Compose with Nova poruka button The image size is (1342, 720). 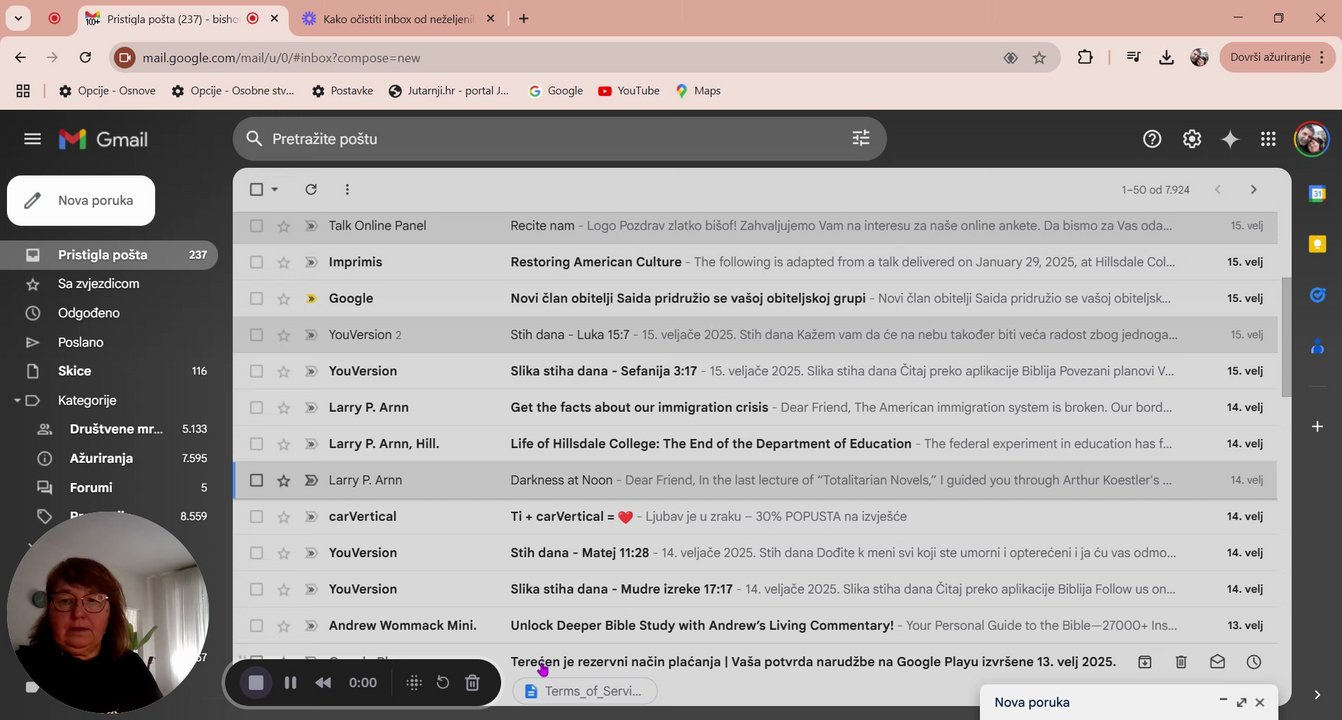coord(81,201)
